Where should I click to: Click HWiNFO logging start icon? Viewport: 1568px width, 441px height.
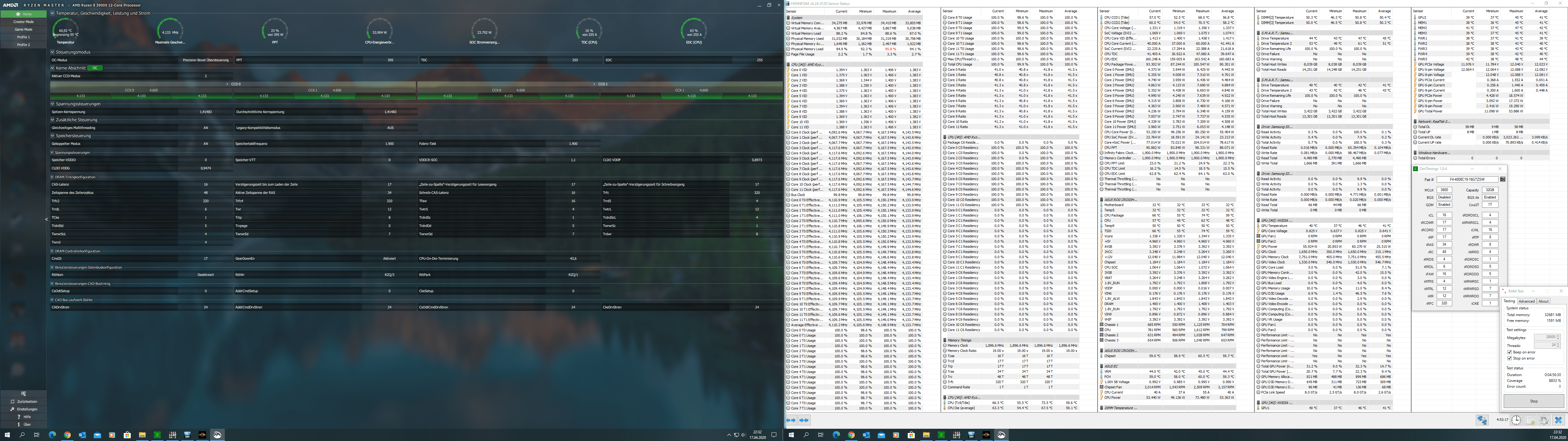[1530, 420]
